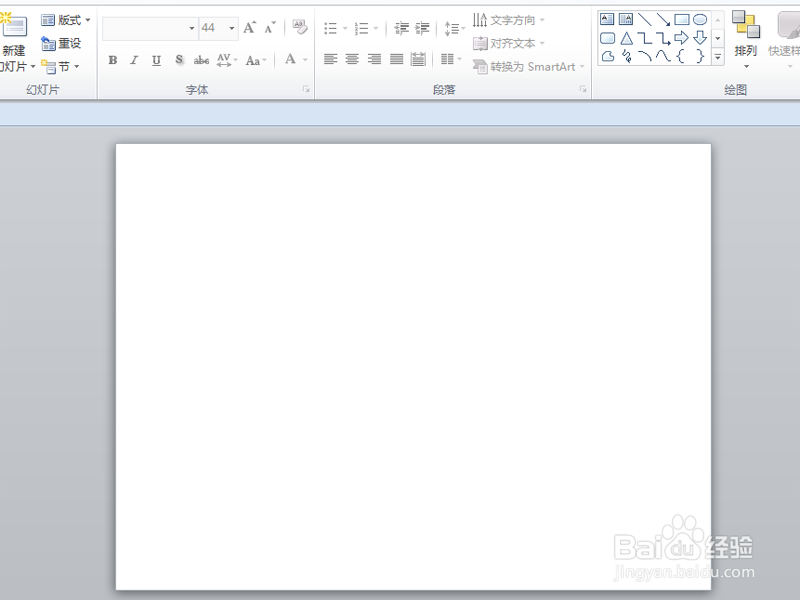
Task: Open the slide Layout (版式) menu
Action: pyautogui.click(x=66, y=20)
